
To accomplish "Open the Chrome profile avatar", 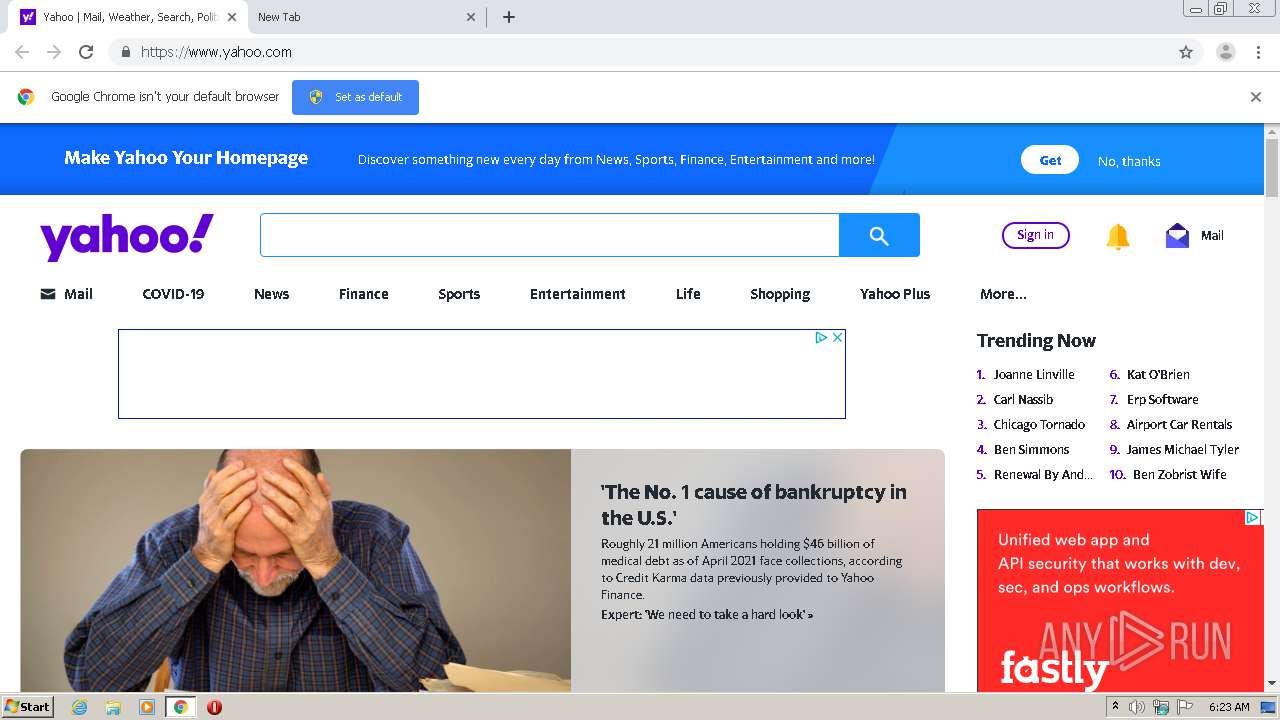I will pos(1225,52).
